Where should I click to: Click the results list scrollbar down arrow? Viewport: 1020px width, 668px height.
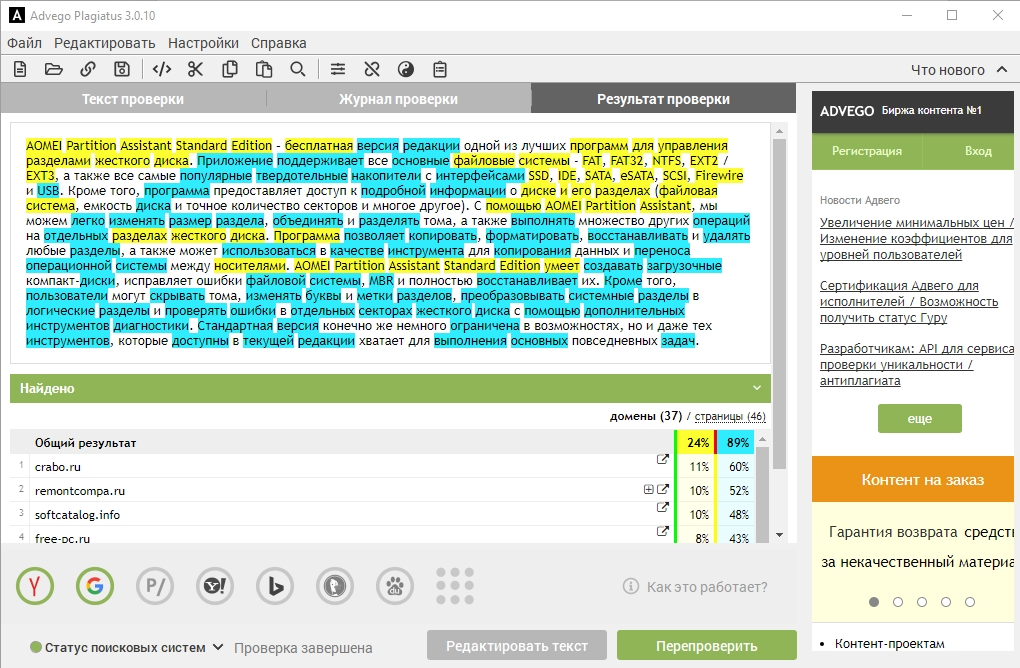coord(779,535)
